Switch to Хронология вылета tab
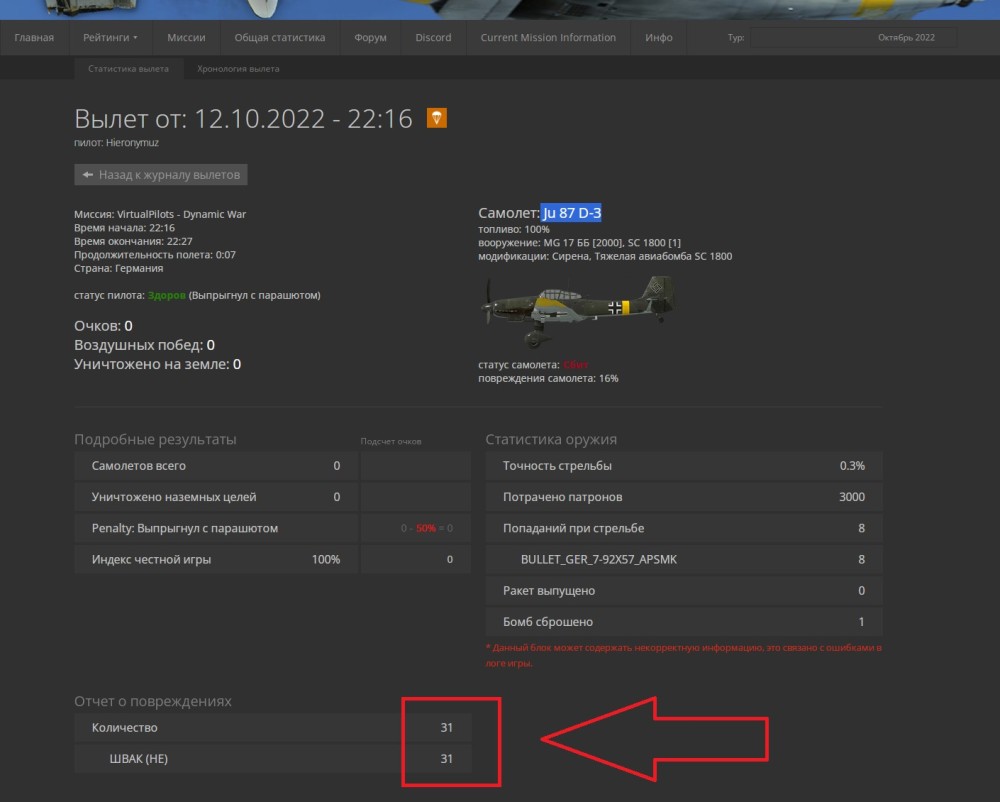This screenshot has width=1000, height=802. [238, 69]
